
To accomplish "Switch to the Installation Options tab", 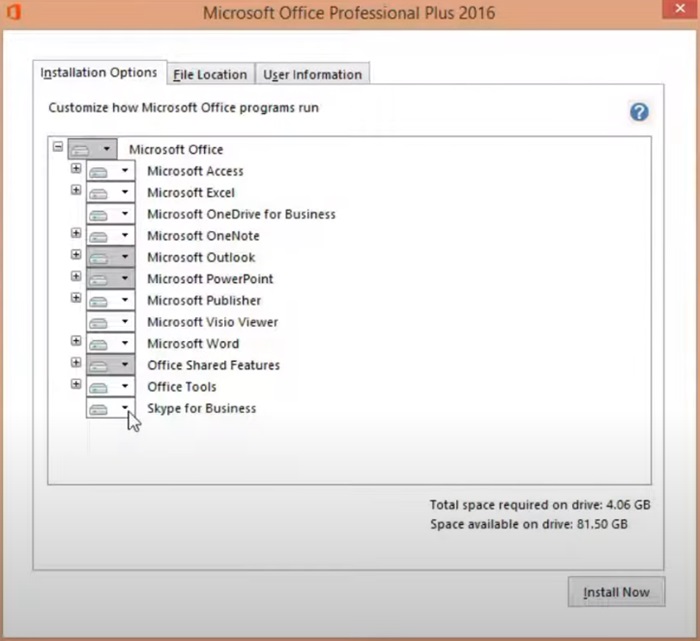I will coord(99,72).
